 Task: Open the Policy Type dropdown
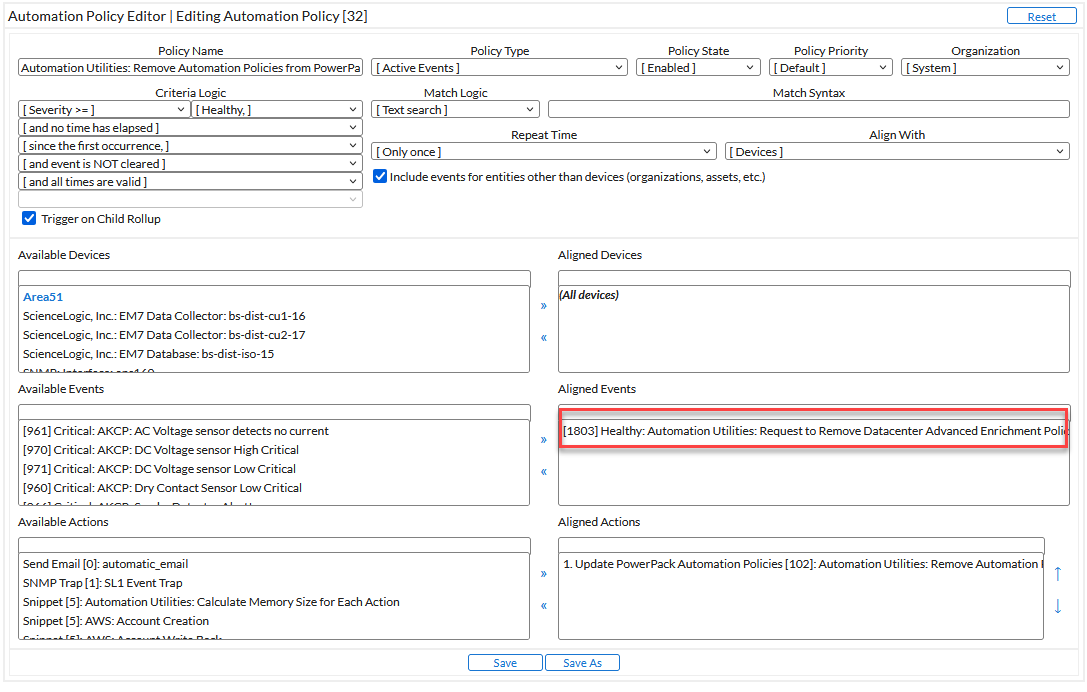click(499, 68)
